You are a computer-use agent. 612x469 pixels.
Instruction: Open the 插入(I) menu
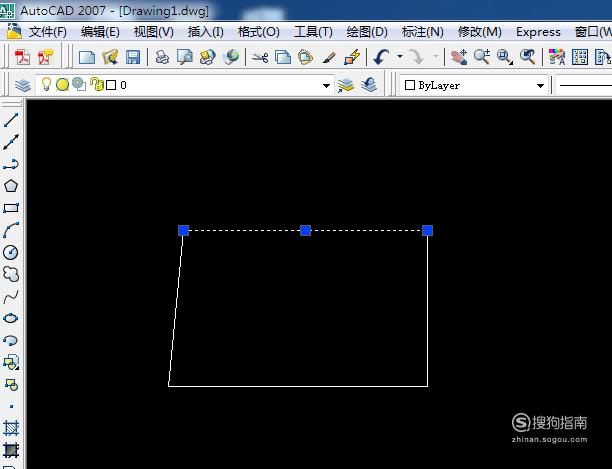(x=206, y=32)
